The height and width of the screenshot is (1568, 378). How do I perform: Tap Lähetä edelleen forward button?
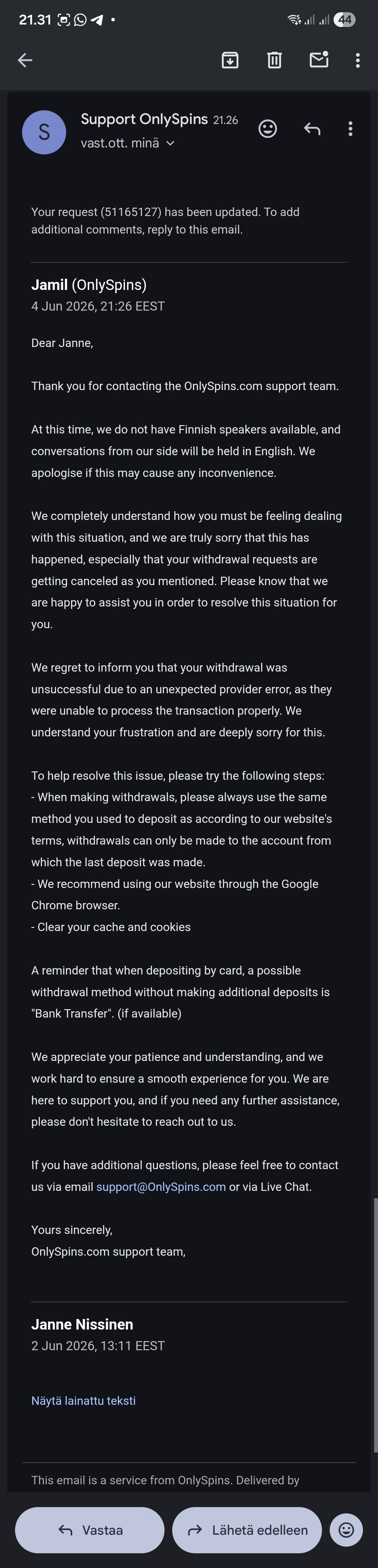[x=247, y=1529]
